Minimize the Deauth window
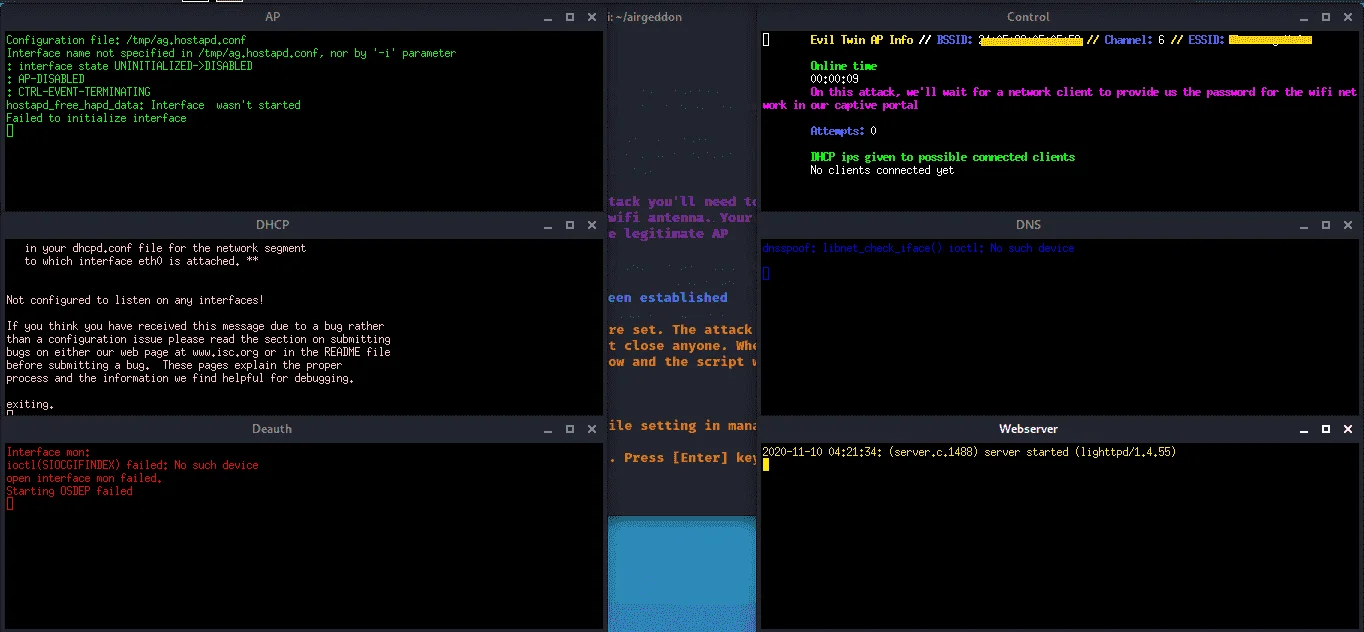The height and width of the screenshot is (632, 1364). tap(550, 430)
